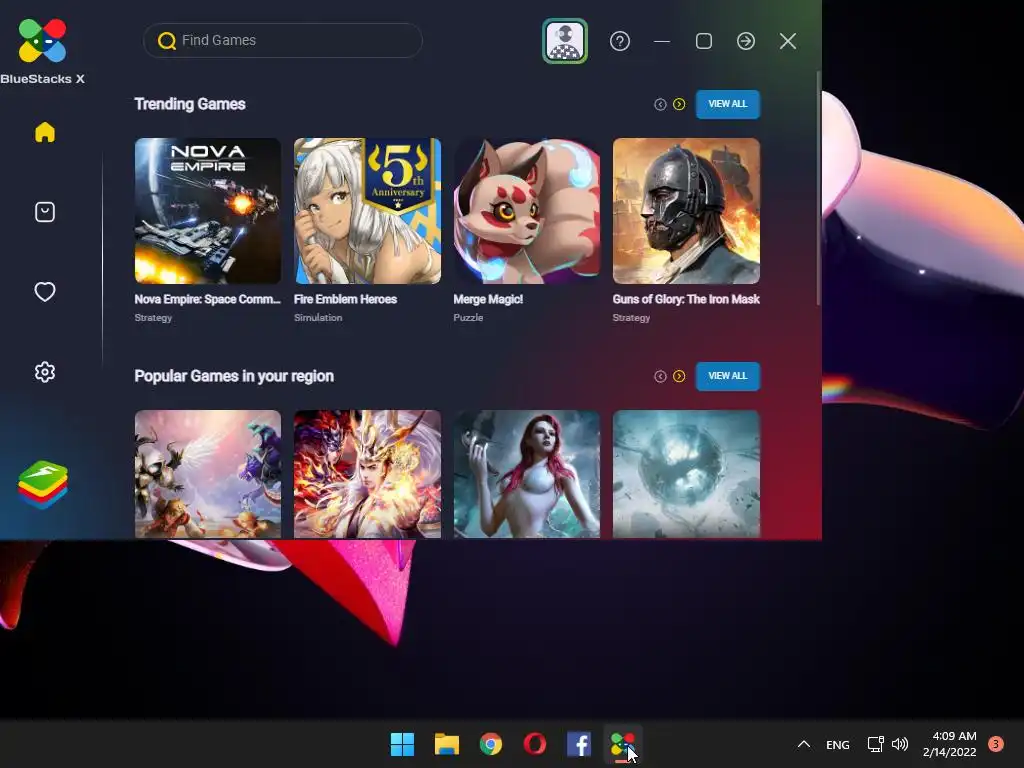Focus the Find Games search field
Image resolution: width=1024 pixels, height=768 pixels.
283,40
